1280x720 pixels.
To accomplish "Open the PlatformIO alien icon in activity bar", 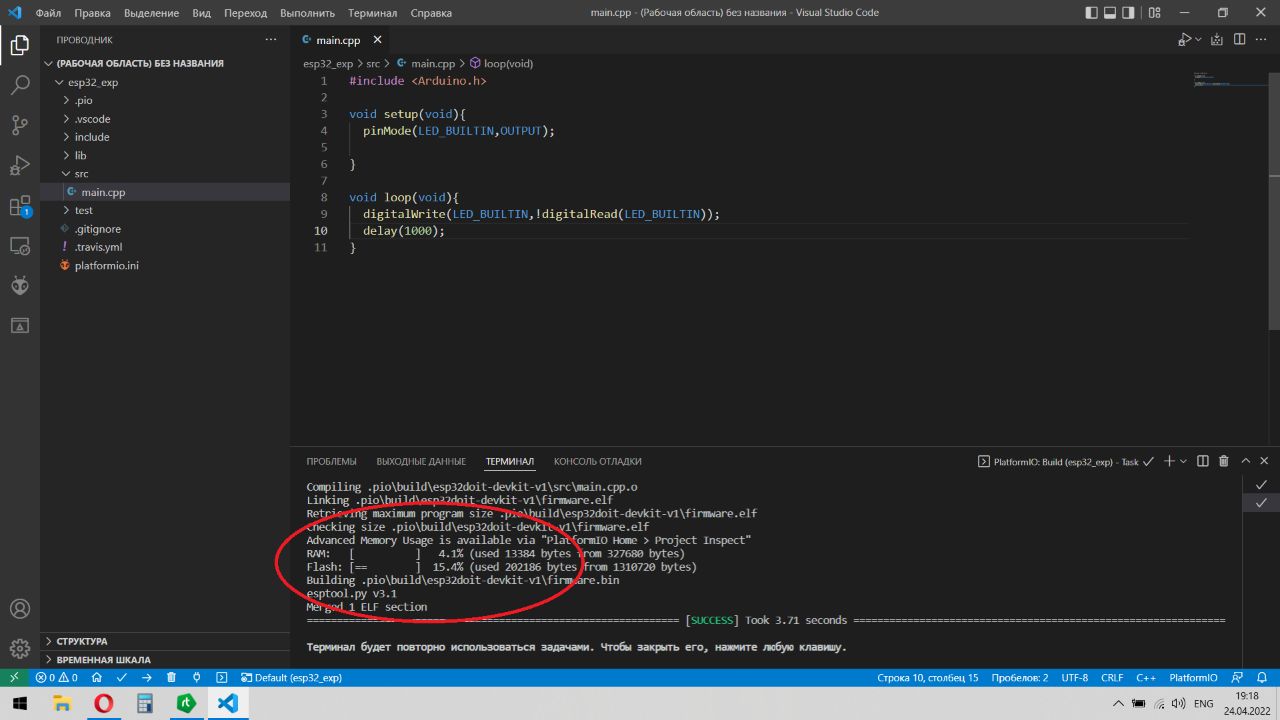I will 20,285.
